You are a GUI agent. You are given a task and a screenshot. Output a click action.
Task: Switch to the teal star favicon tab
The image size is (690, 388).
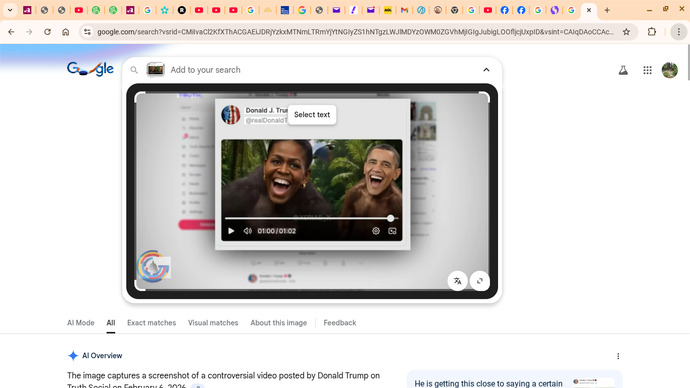[165, 10]
